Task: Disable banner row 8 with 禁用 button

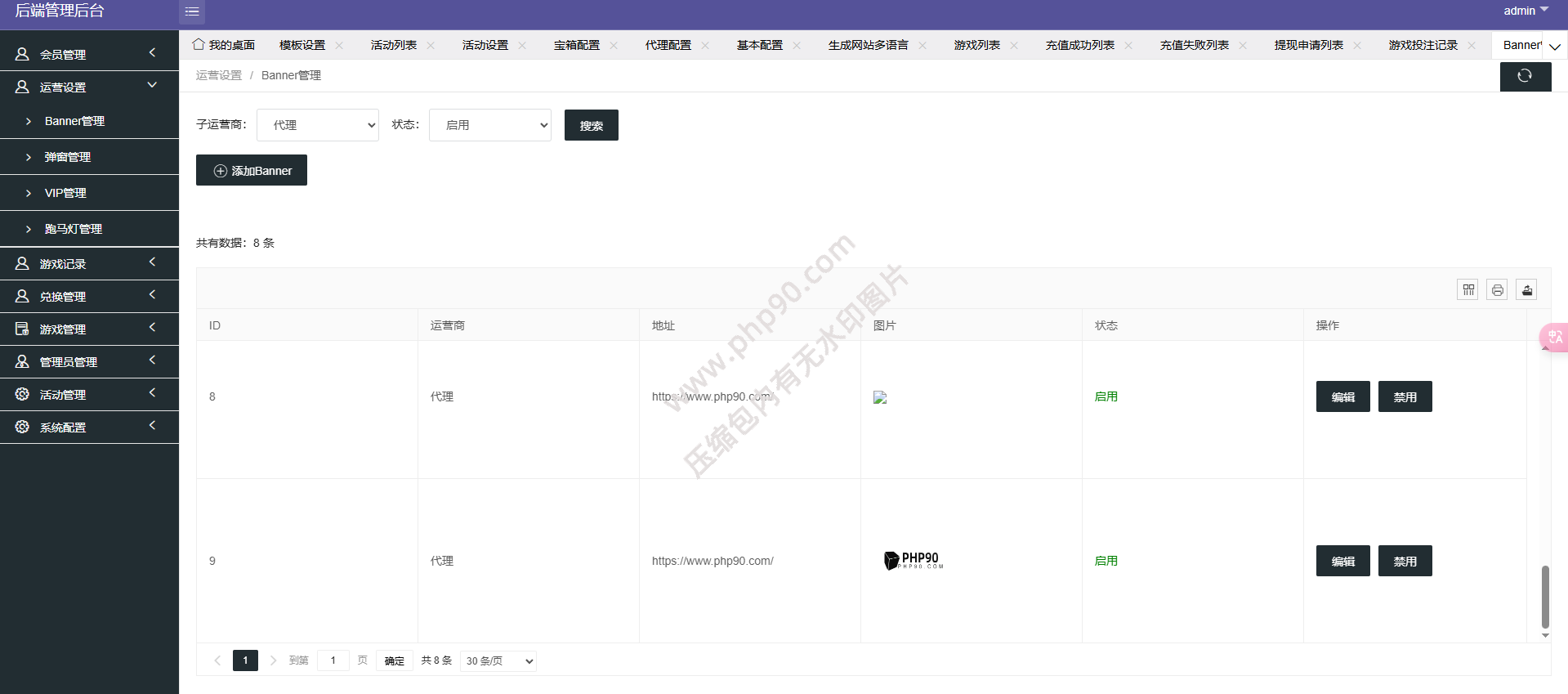Action: (x=1405, y=396)
